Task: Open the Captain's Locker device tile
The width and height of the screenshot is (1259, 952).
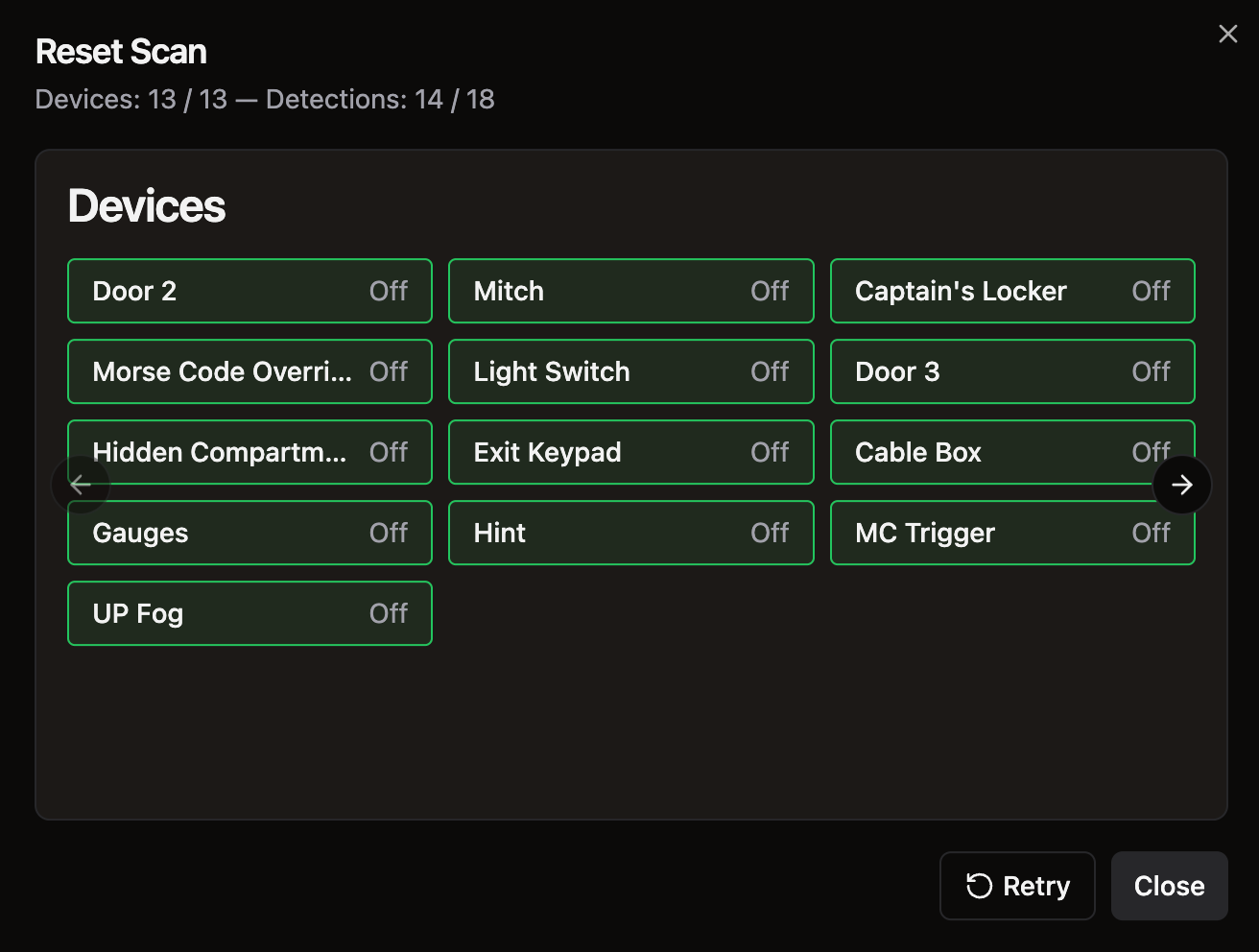Action: pyautogui.click(x=1012, y=291)
